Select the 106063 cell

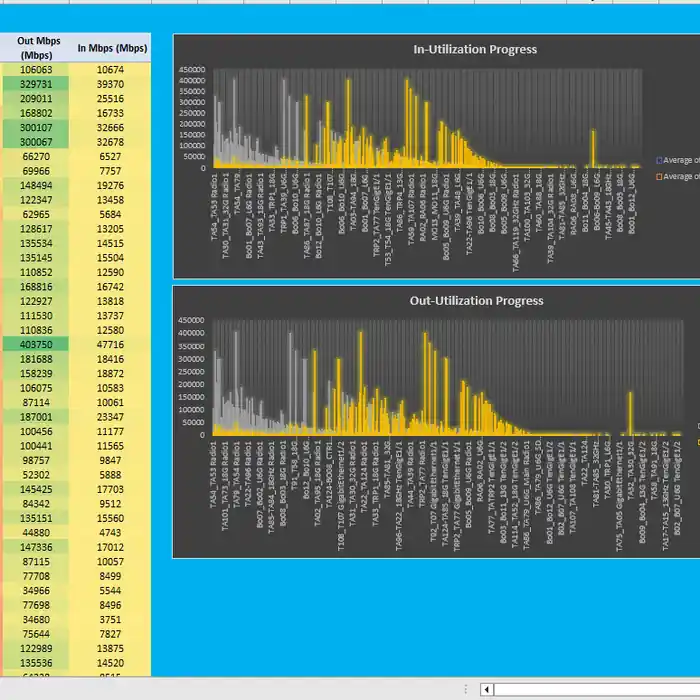coord(36,70)
